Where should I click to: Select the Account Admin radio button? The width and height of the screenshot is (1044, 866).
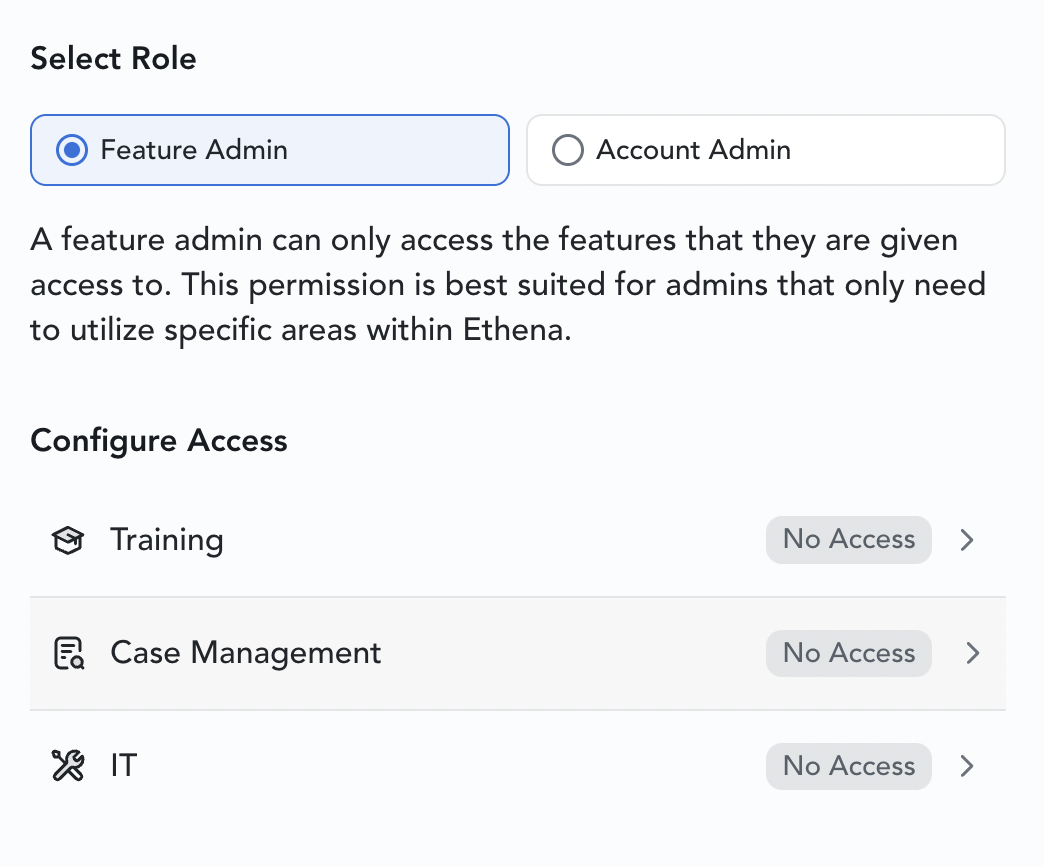567,150
